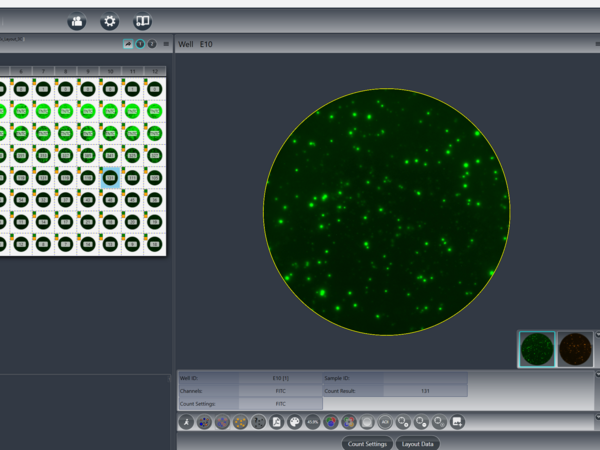Click the palette icon in bottom toolbar
This screenshot has height=450, width=600.
(293, 423)
